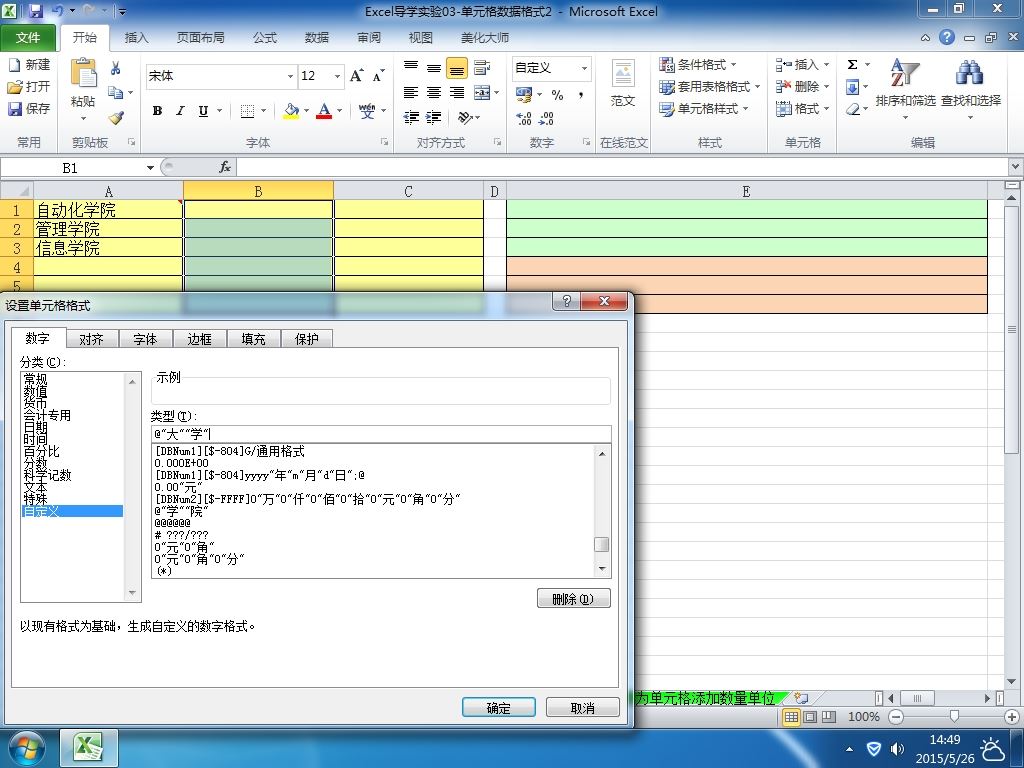Toggle align text left button
This screenshot has height=768, width=1024.
tap(411, 93)
